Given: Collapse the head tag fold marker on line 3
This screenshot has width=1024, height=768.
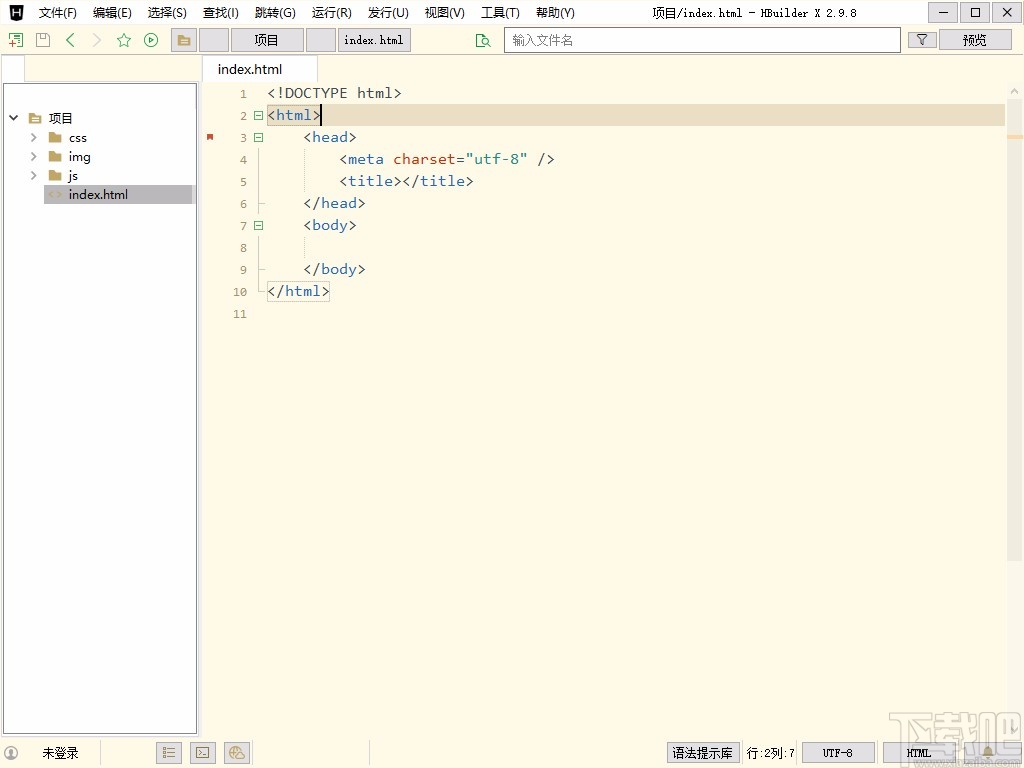Looking at the screenshot, I should 258,138.
